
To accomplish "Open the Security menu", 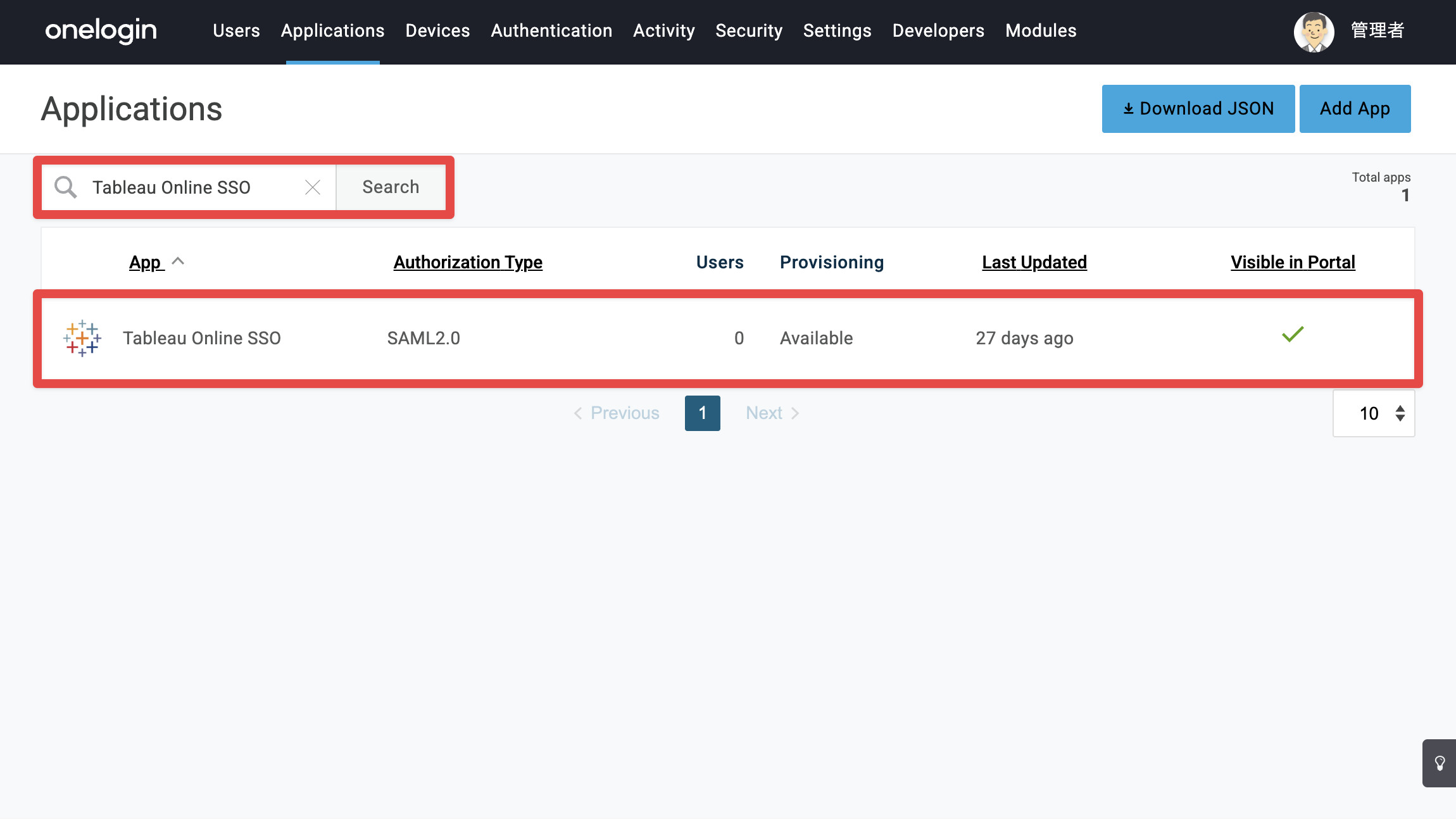I will (749, 30).
